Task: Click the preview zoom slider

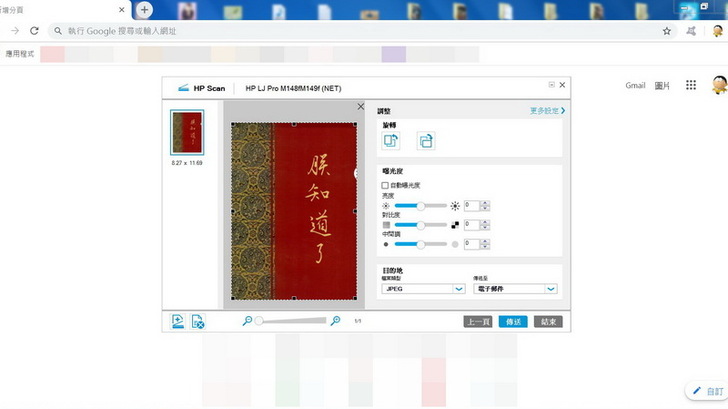Action: 292,320
